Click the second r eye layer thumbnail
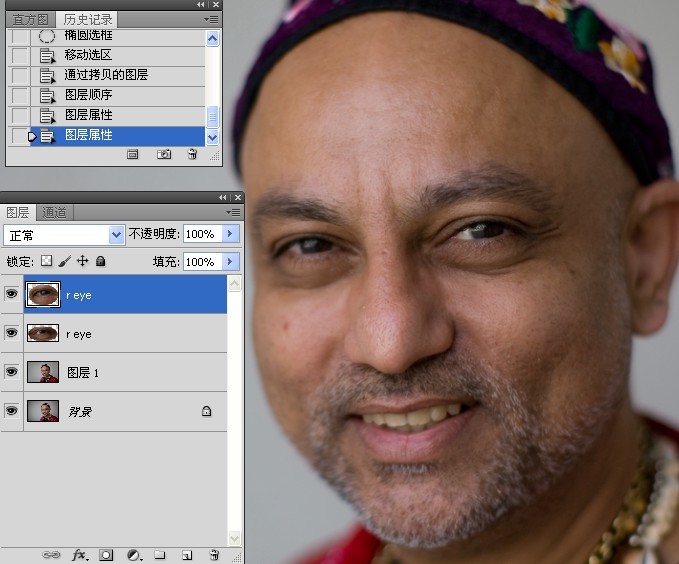 click(43, 333)
